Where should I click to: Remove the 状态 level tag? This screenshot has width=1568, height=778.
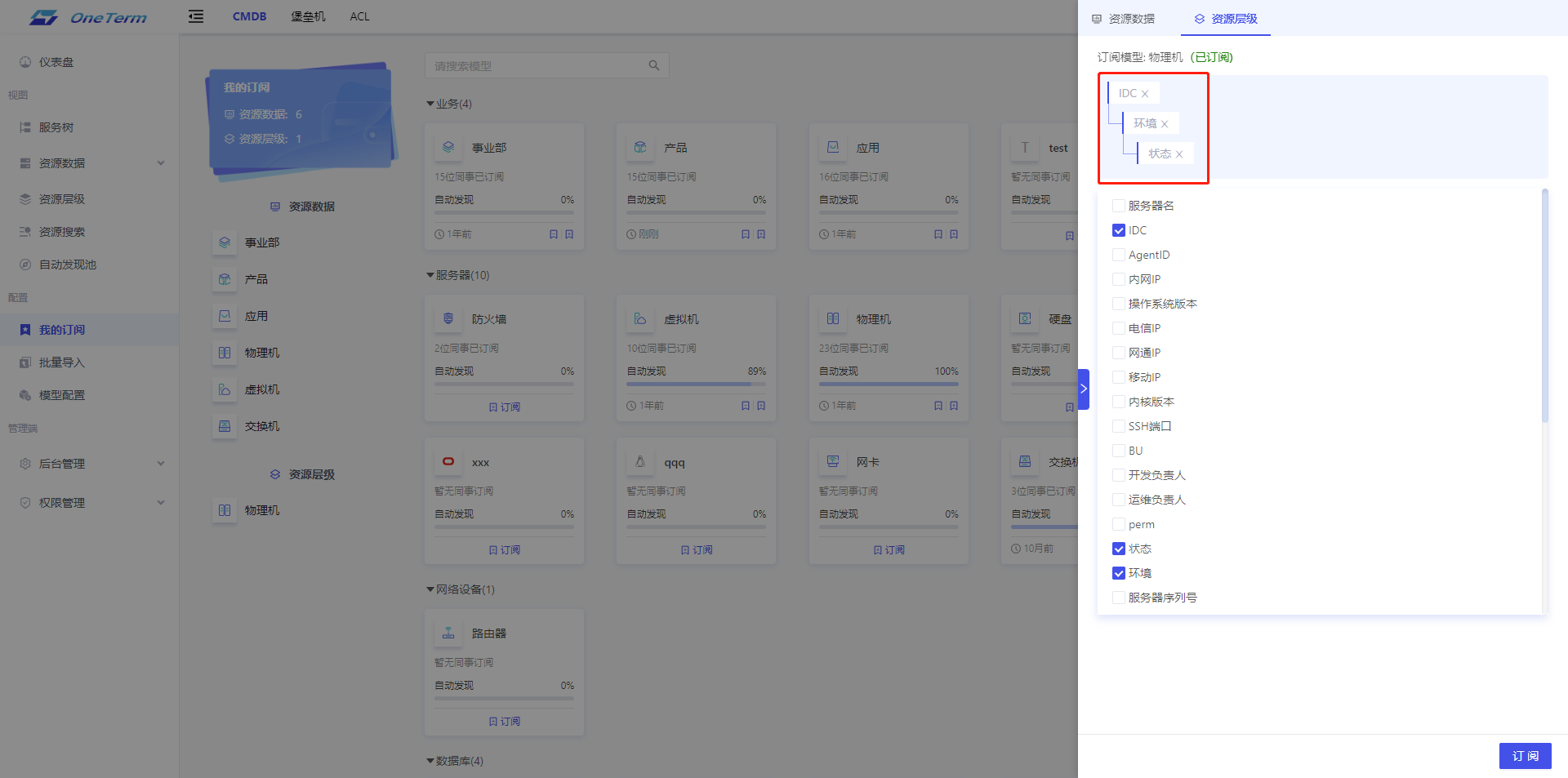tap(1179, 154)
